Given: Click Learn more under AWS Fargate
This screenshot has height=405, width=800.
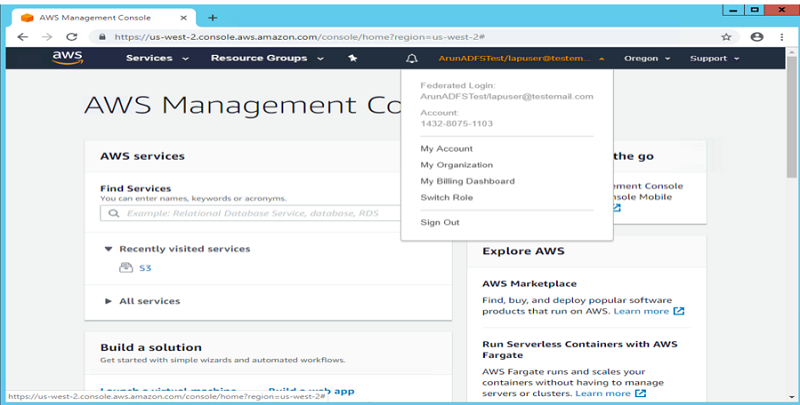Looking at the screenshot, I should (x=603, y=393).
